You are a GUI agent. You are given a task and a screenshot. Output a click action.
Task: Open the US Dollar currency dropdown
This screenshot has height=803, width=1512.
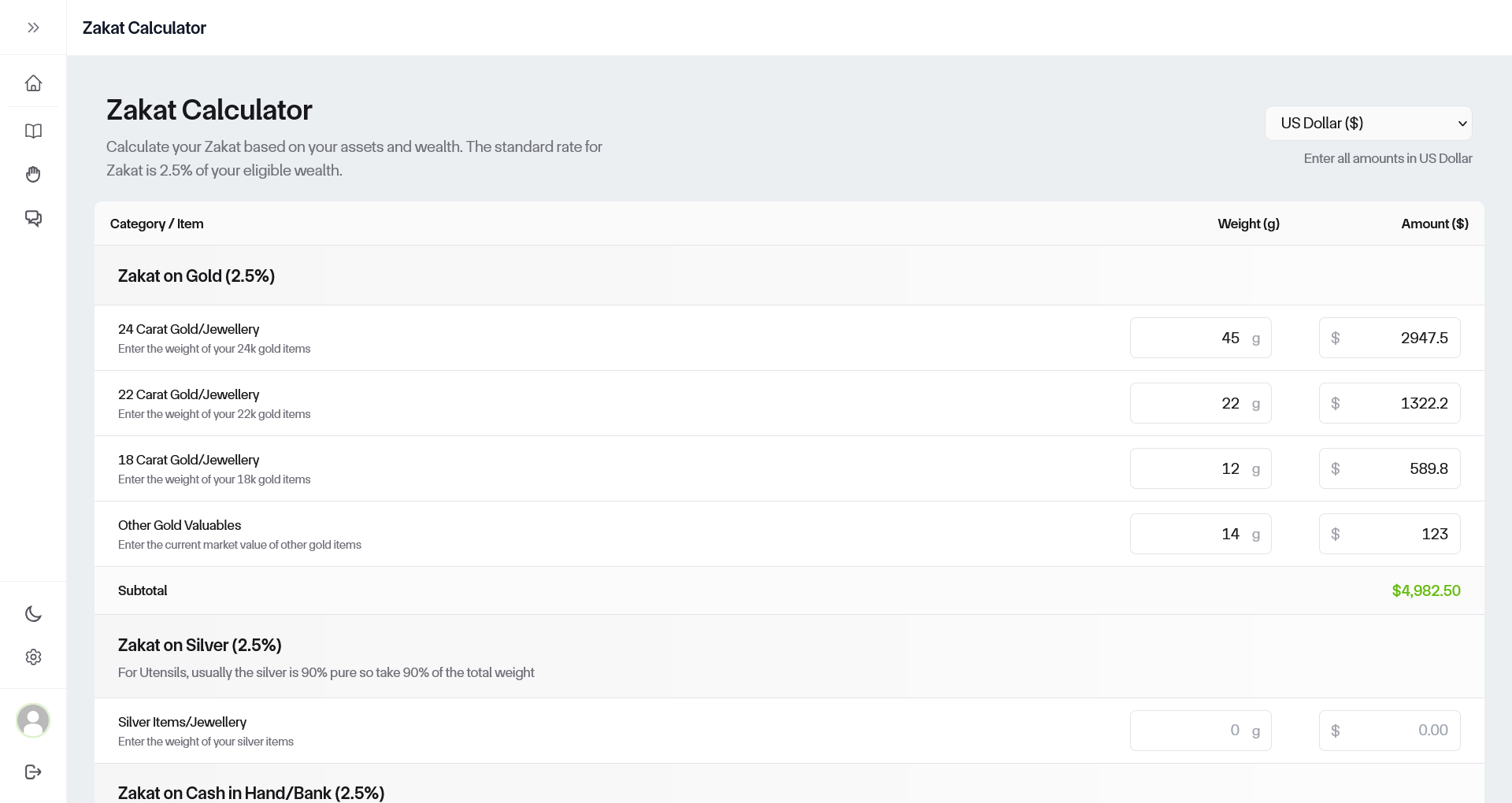coord(1368,123)
